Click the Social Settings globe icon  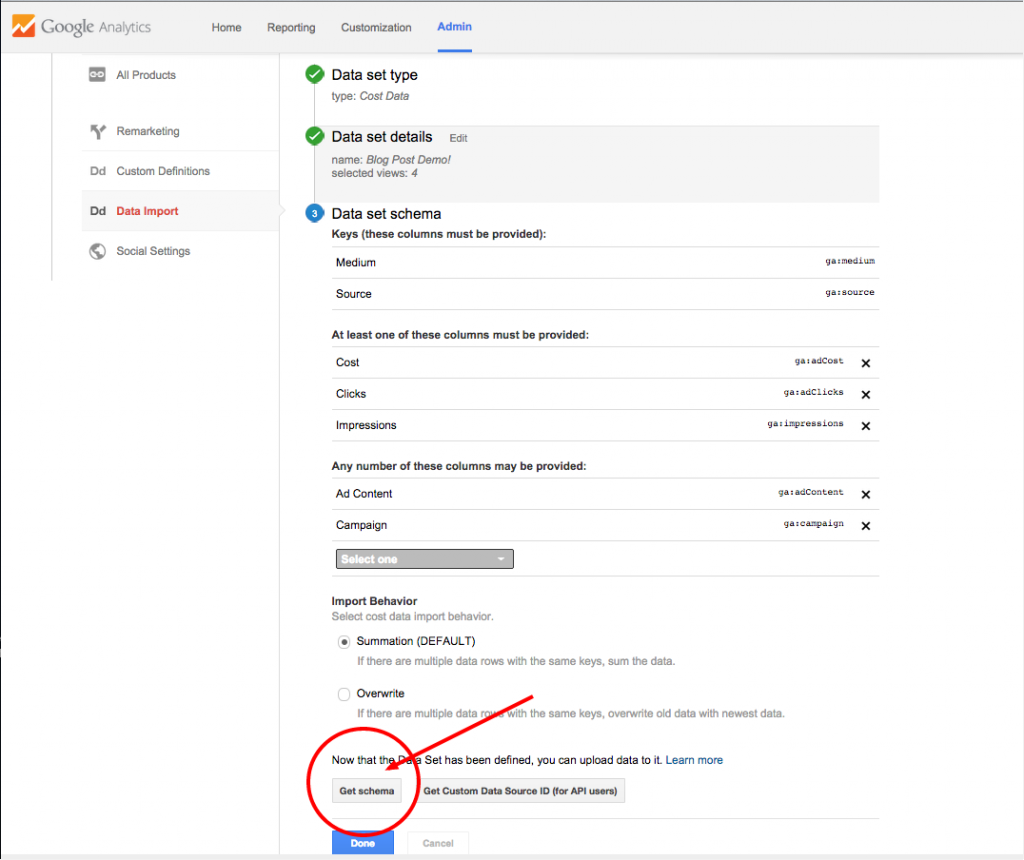(98, 251)
